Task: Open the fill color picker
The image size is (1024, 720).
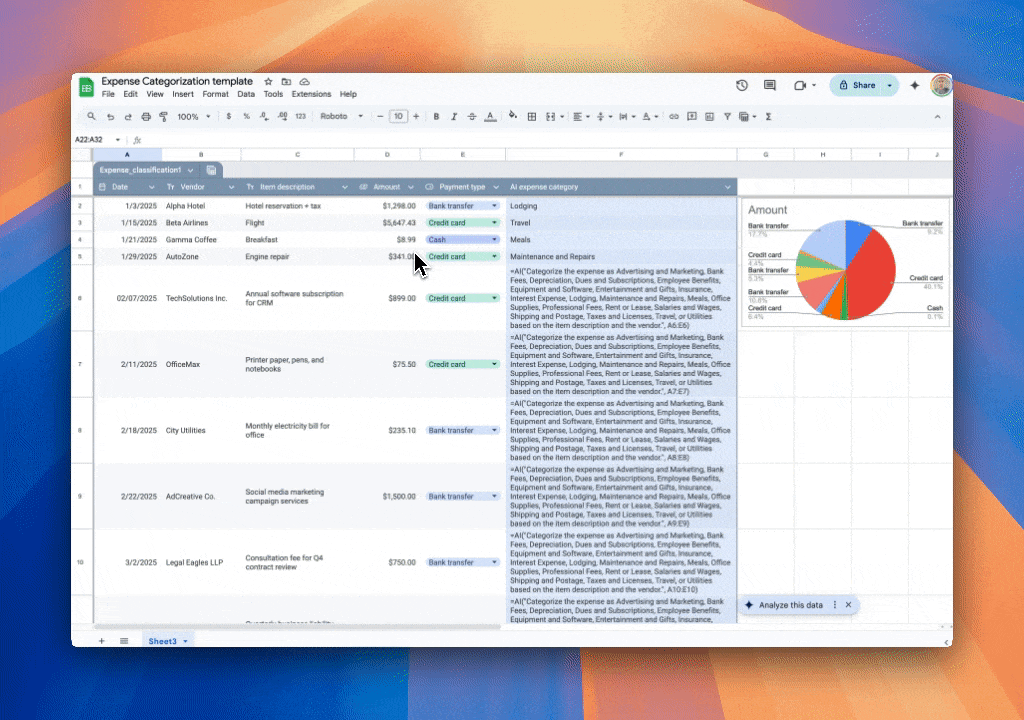Action: pos(513,117)
